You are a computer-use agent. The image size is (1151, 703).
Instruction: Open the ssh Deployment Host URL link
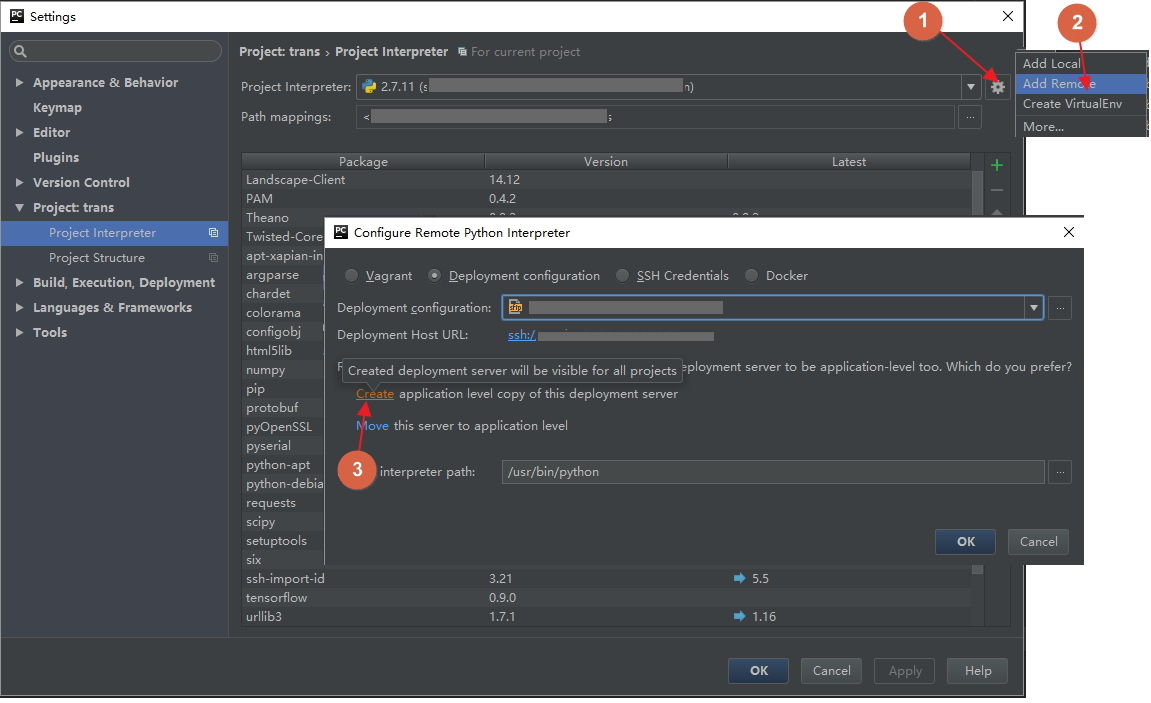point(522,335)
